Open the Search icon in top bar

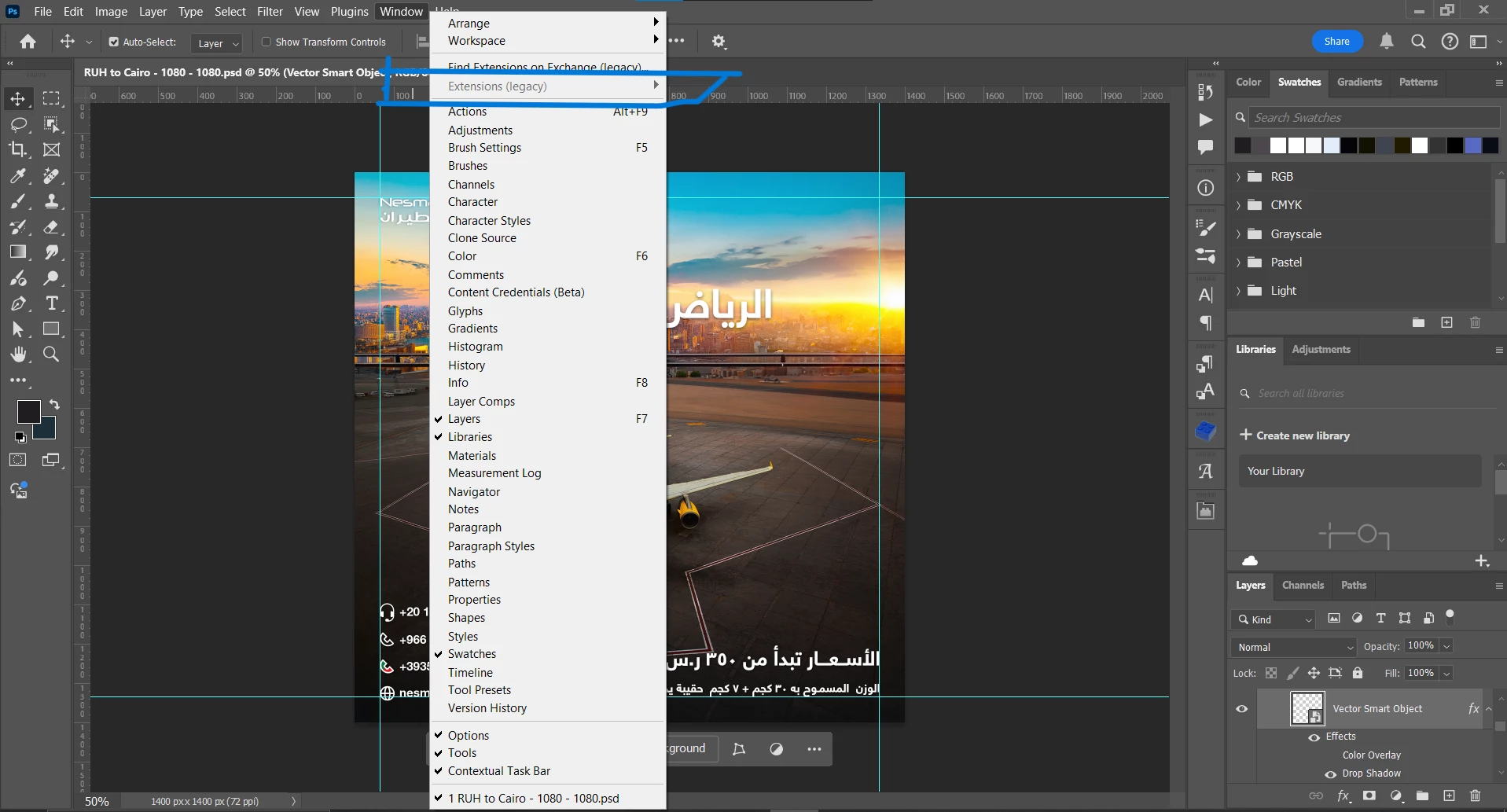pyautogui.click(x=1418, y=42)
